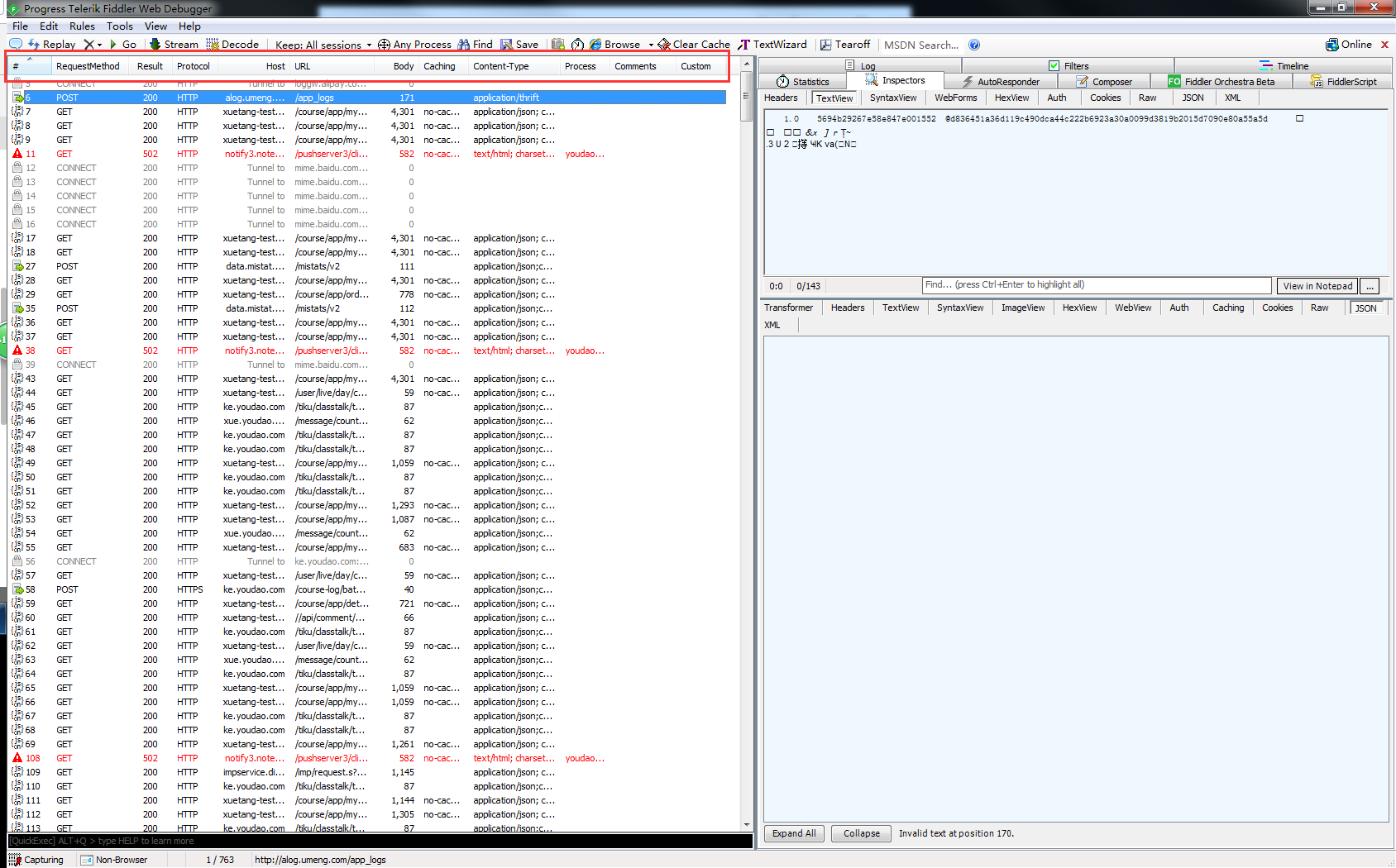
Task: Click Browse to launch browser
Action: (x=614, y=45)
